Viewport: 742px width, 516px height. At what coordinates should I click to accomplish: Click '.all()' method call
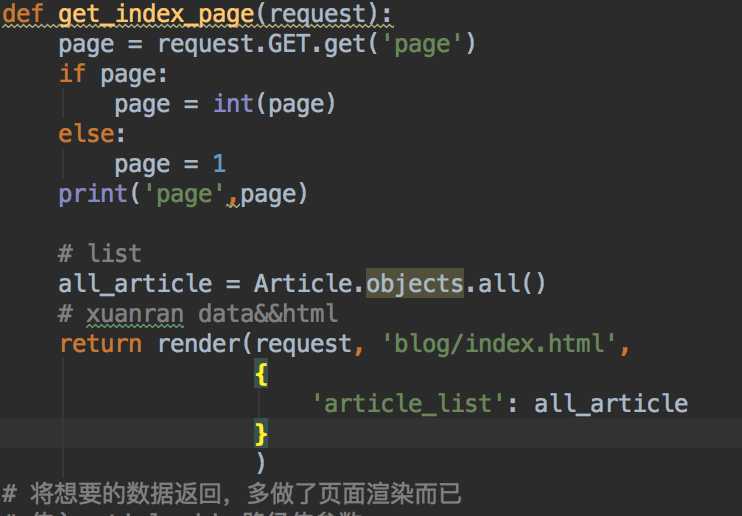(505, 284)
